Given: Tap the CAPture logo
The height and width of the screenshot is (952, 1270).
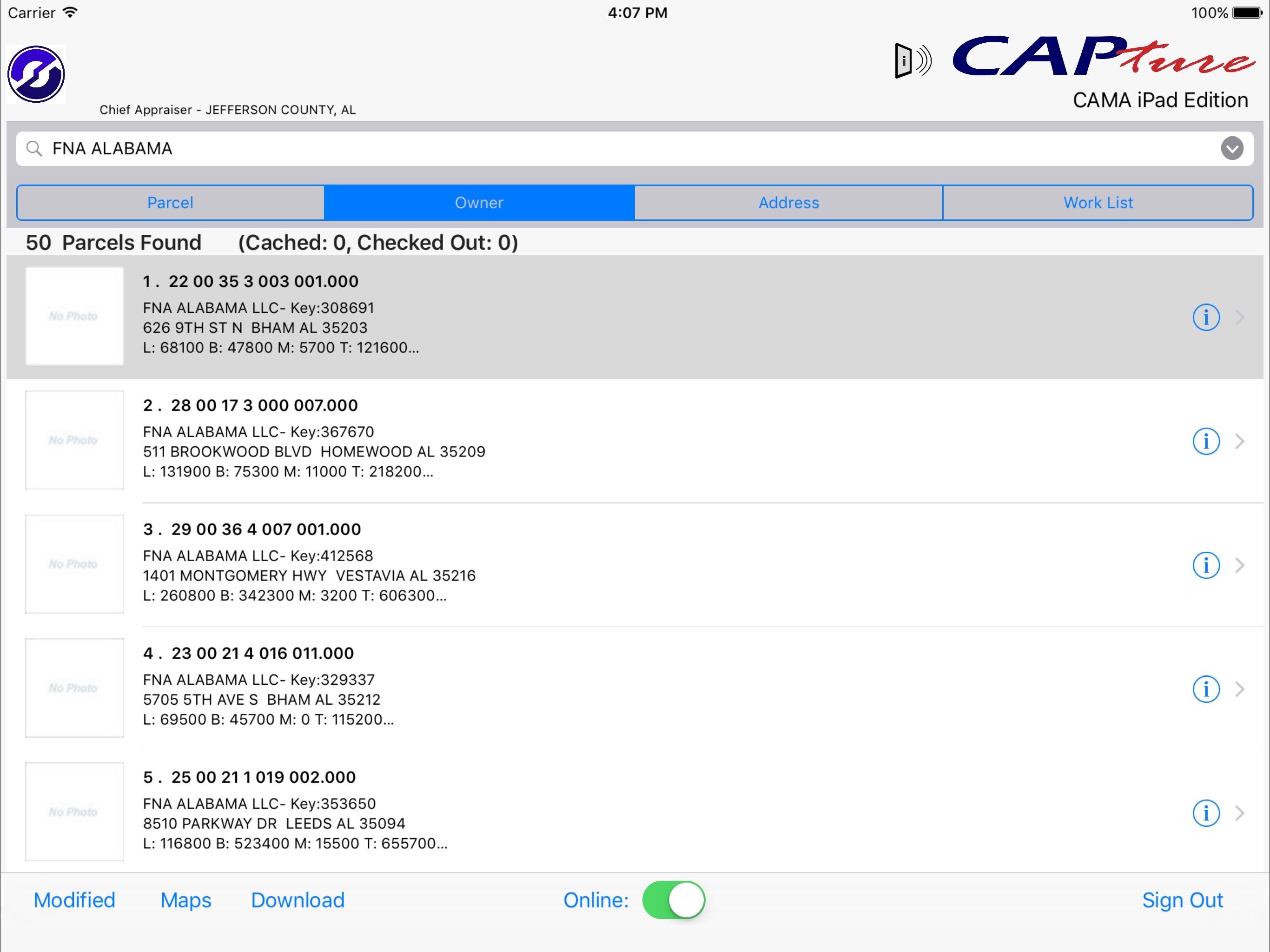Looking at the screenshot, I should 1104,56.
